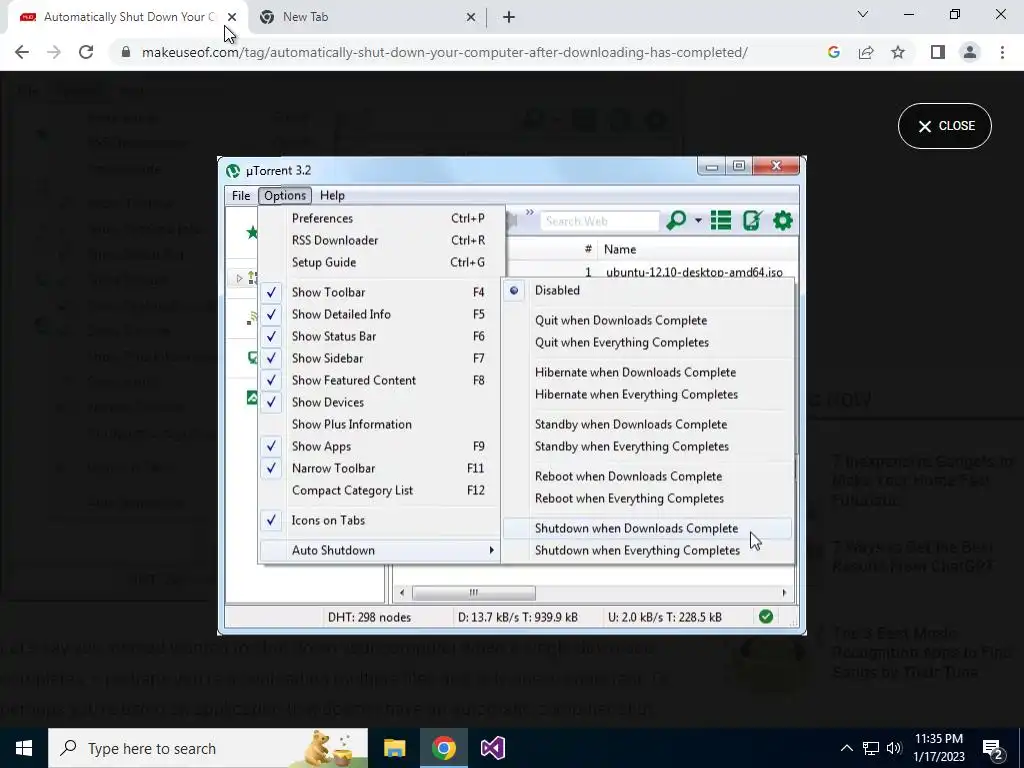Screen dimensions: 1024x768
Task: Click the Chrome taskbar icon
Action: (443, 748)
